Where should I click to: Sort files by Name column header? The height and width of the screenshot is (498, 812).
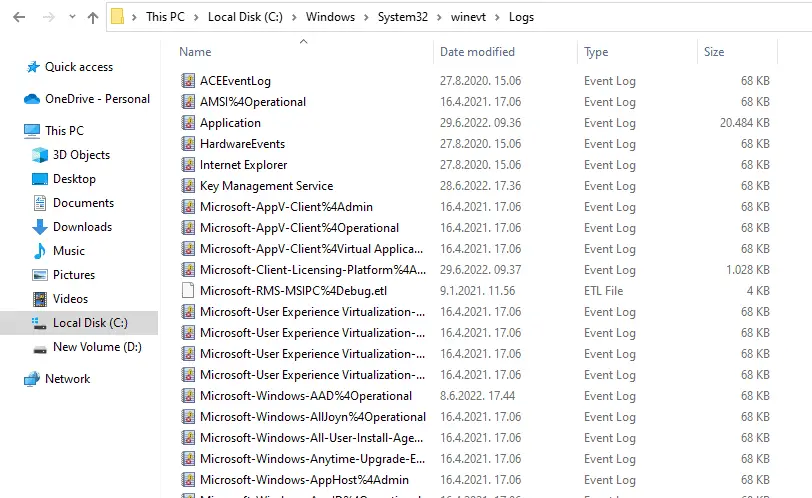tap(196, 52)
